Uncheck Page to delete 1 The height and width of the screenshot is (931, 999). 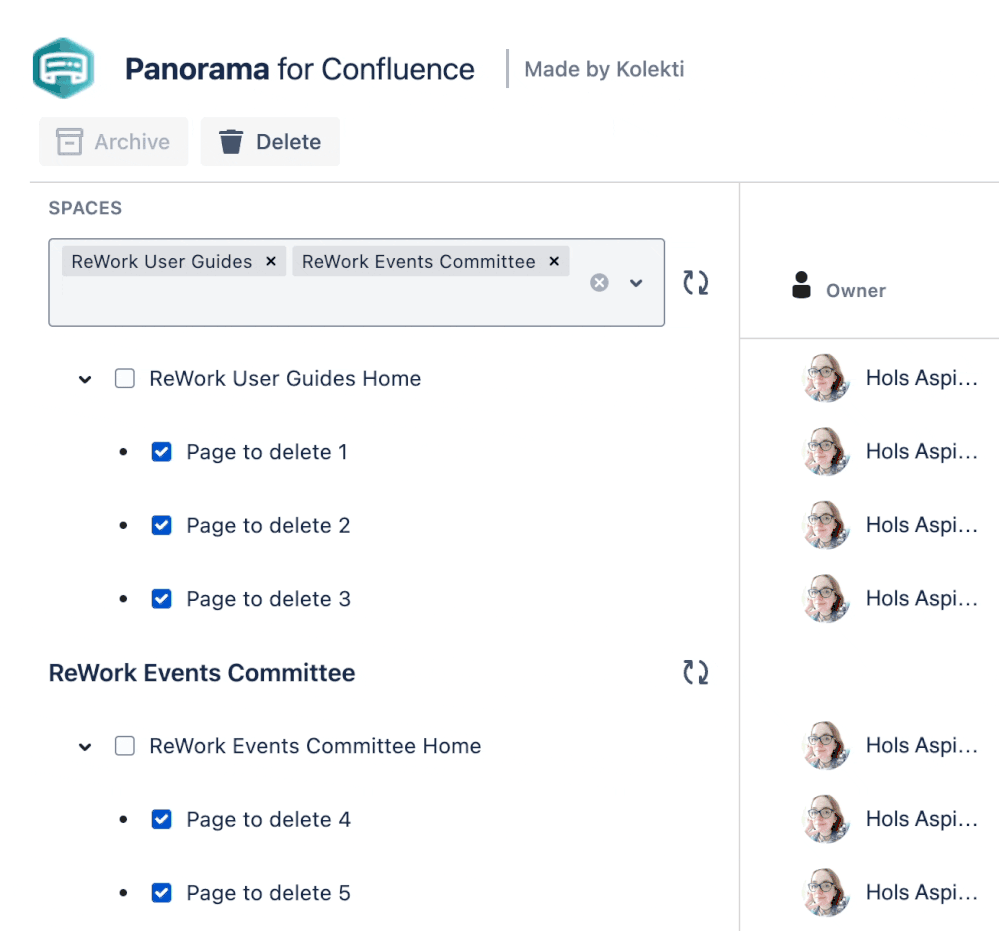[x=161, y=452]
